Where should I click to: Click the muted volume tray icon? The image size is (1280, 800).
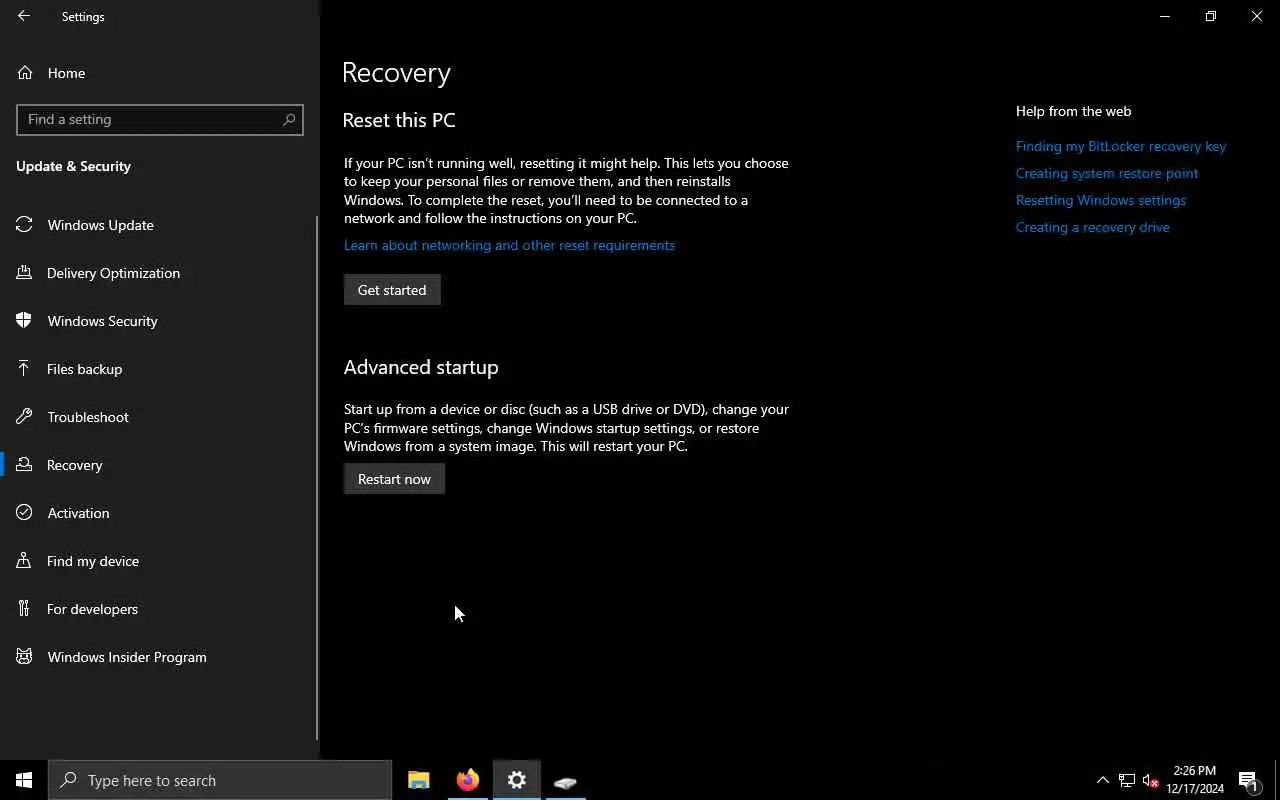[x=1151, y=780]
